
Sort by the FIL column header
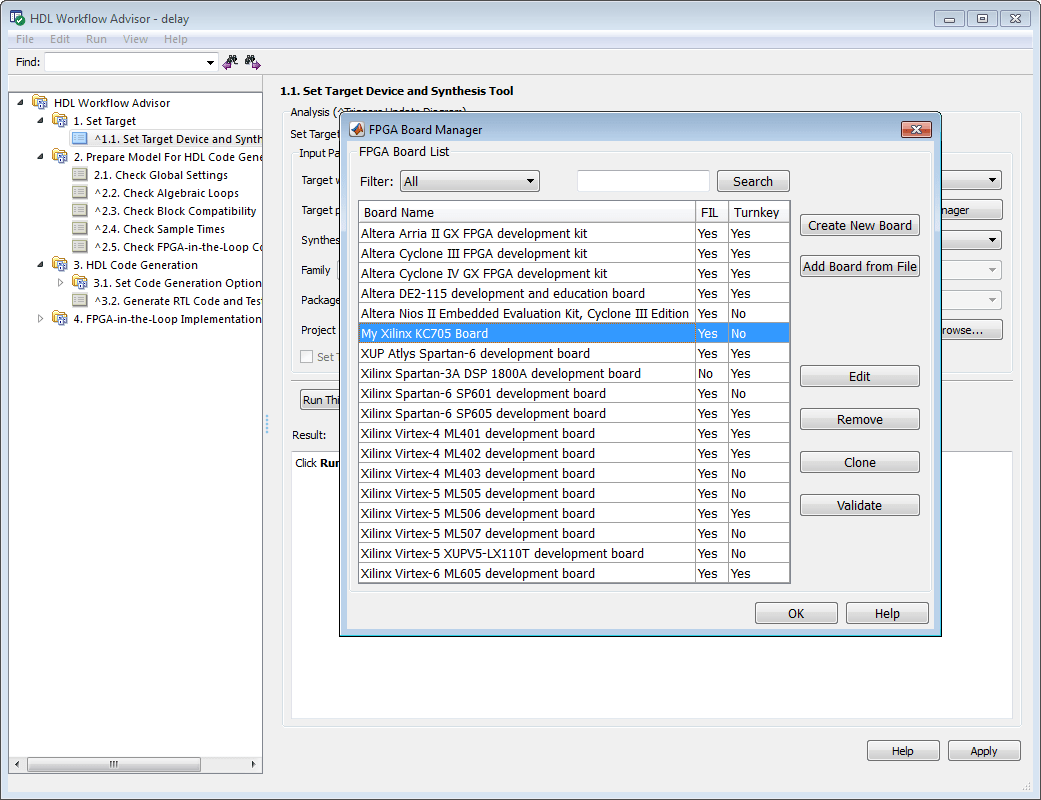[x=712, y=212]
